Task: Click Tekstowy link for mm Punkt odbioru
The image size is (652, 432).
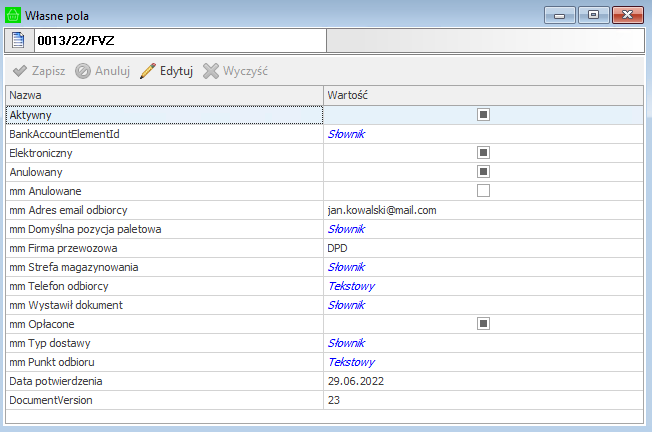Action: tap(351, 362)
